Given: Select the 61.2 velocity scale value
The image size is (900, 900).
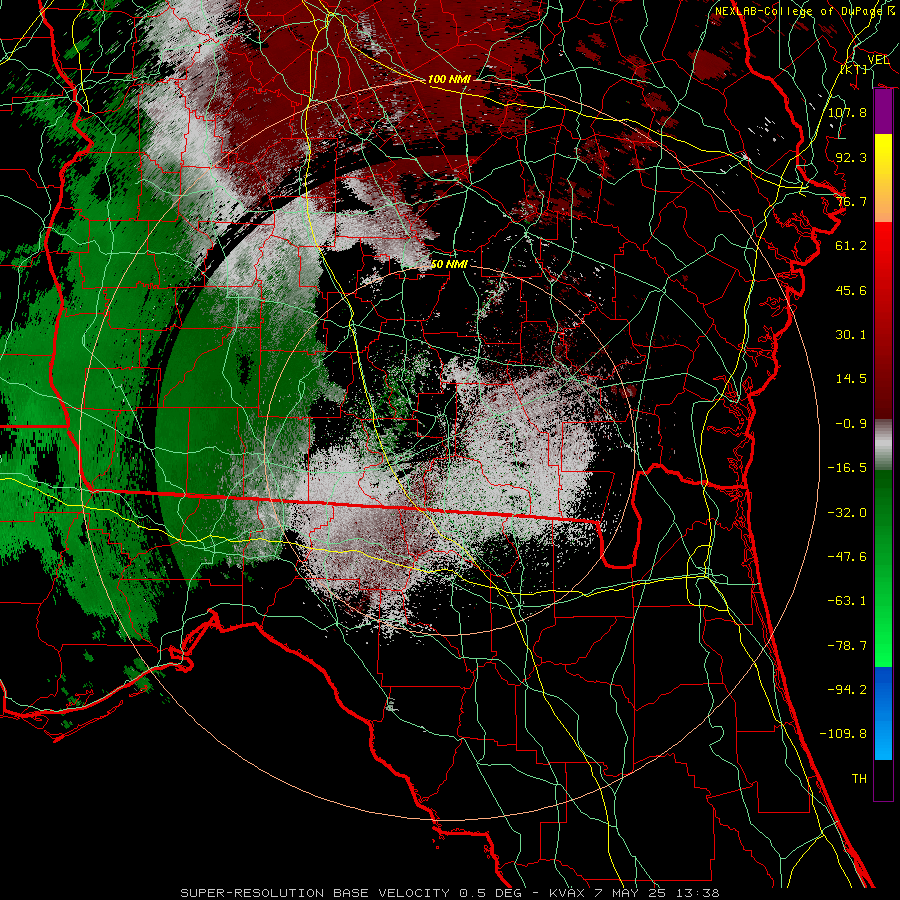Looking at the screenshot, I should coord(851,246).
